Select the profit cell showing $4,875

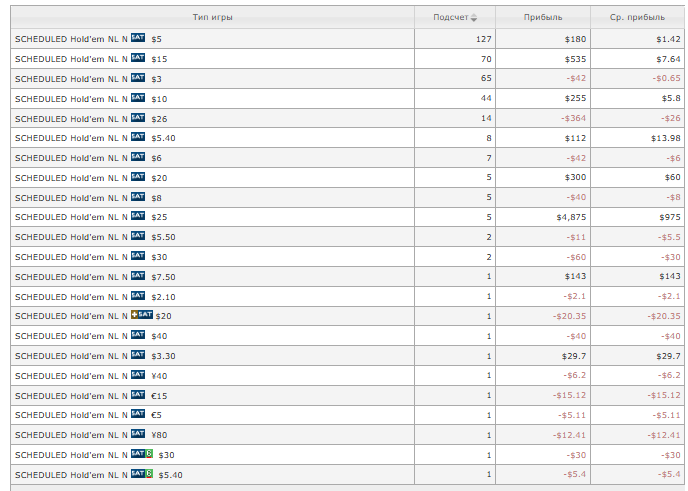(x=543, y=217)
